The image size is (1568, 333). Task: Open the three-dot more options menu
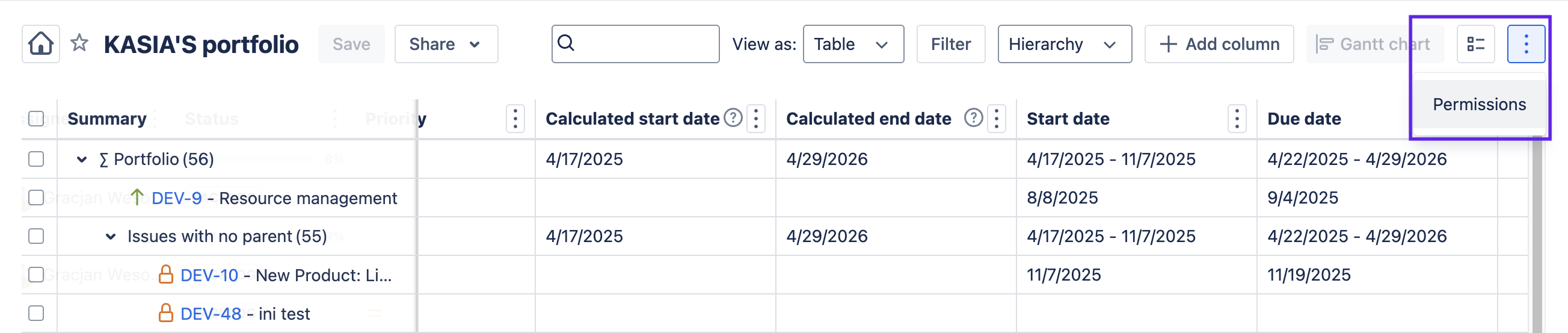tap(1525, 44)
